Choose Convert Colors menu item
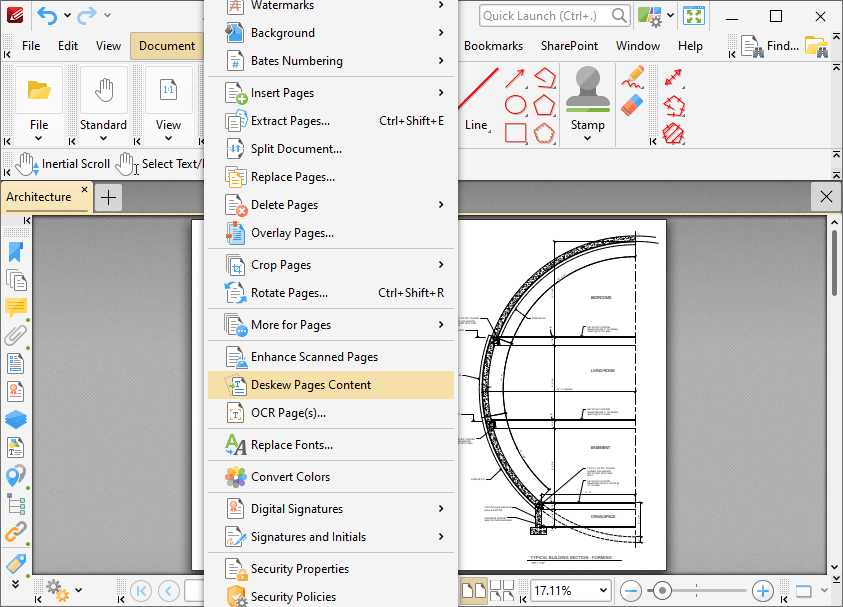The height and width of the screenshot is (607, 843). coord(331,477)
